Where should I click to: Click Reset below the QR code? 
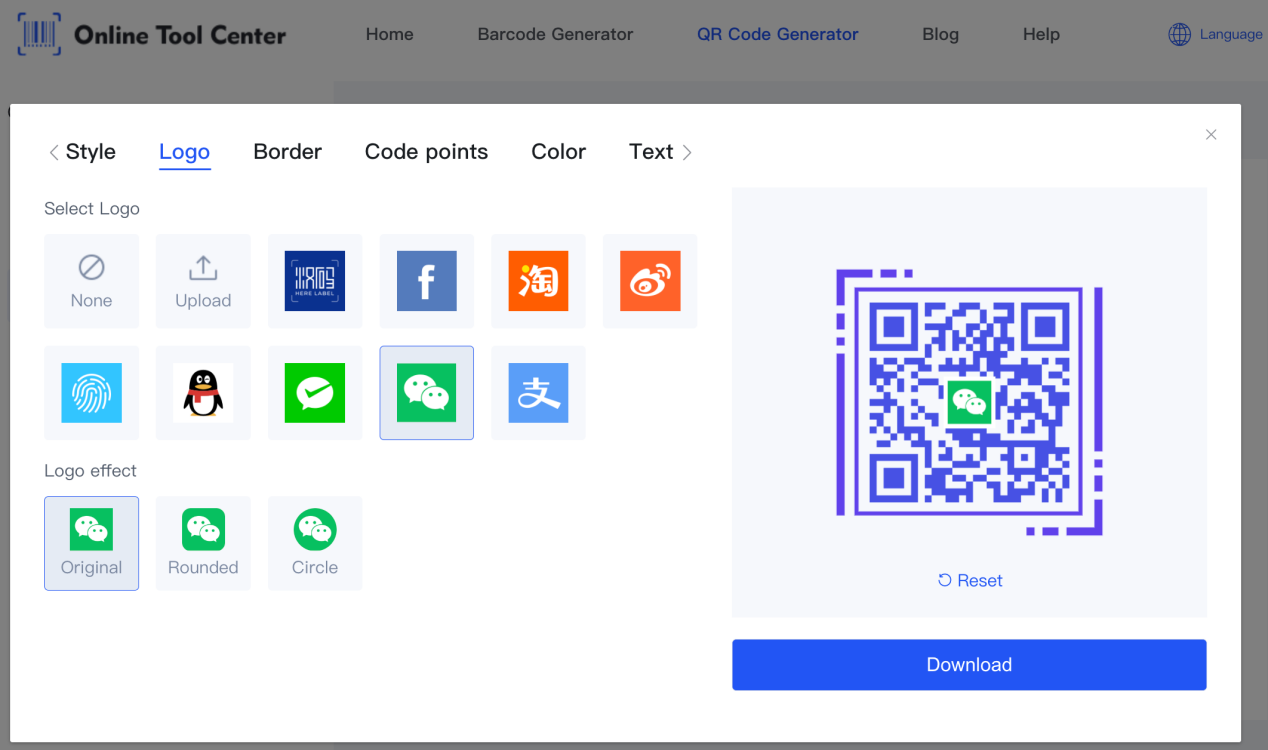(x=970, y=580)
